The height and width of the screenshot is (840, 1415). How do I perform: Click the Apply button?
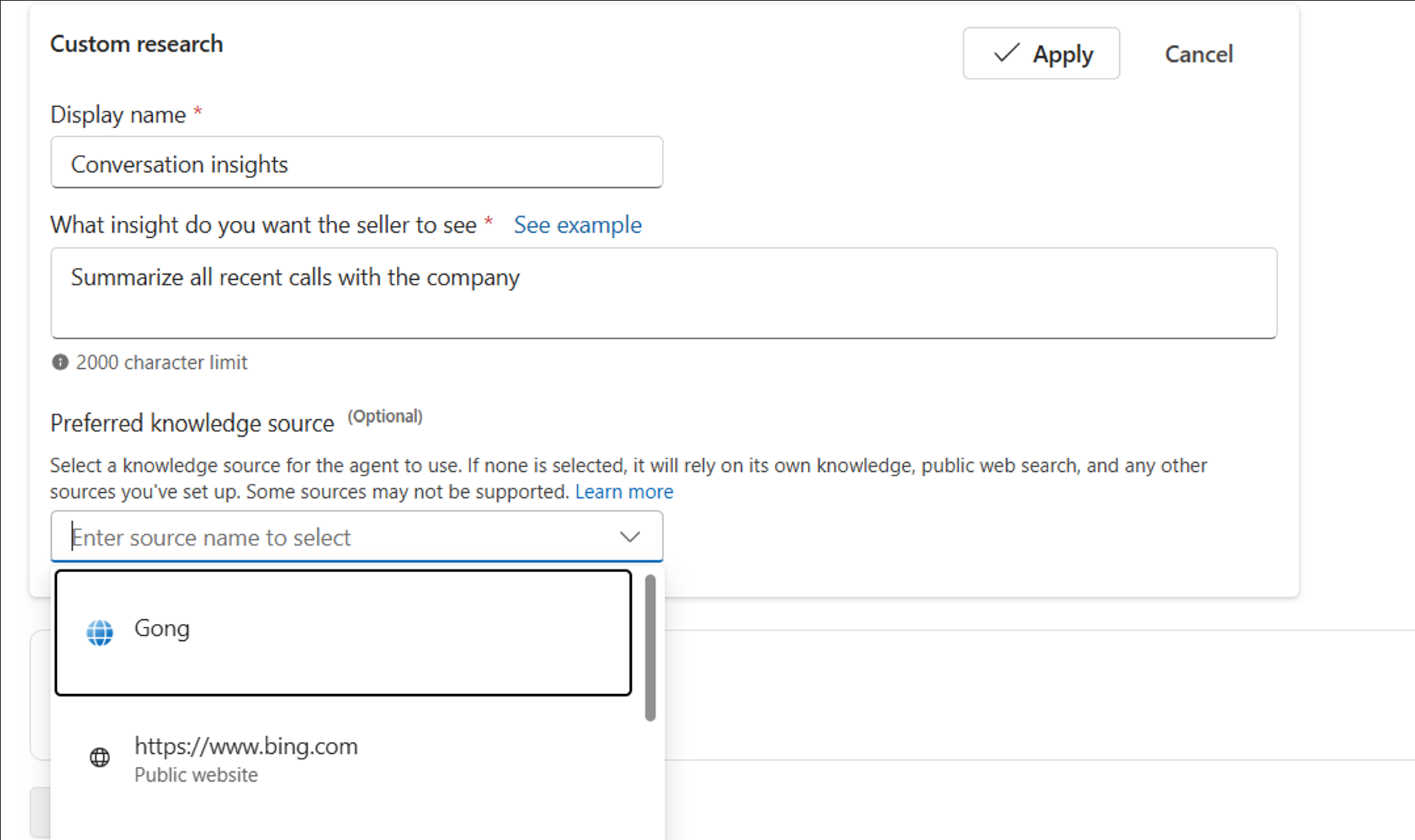coord(1041,53)
